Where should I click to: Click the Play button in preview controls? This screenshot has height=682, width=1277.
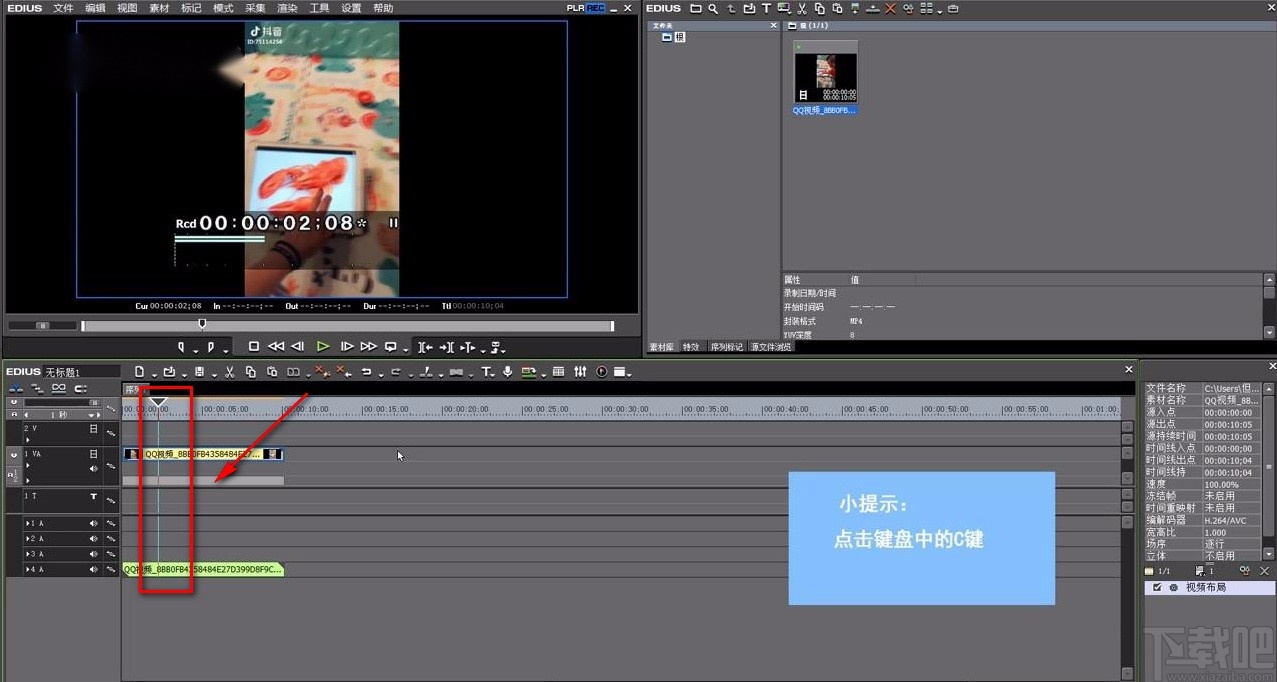(322, 346)
